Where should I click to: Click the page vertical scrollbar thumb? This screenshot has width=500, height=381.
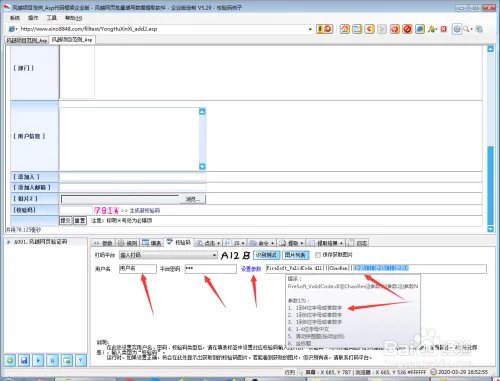pyautogui.click(x=490, y=185)
